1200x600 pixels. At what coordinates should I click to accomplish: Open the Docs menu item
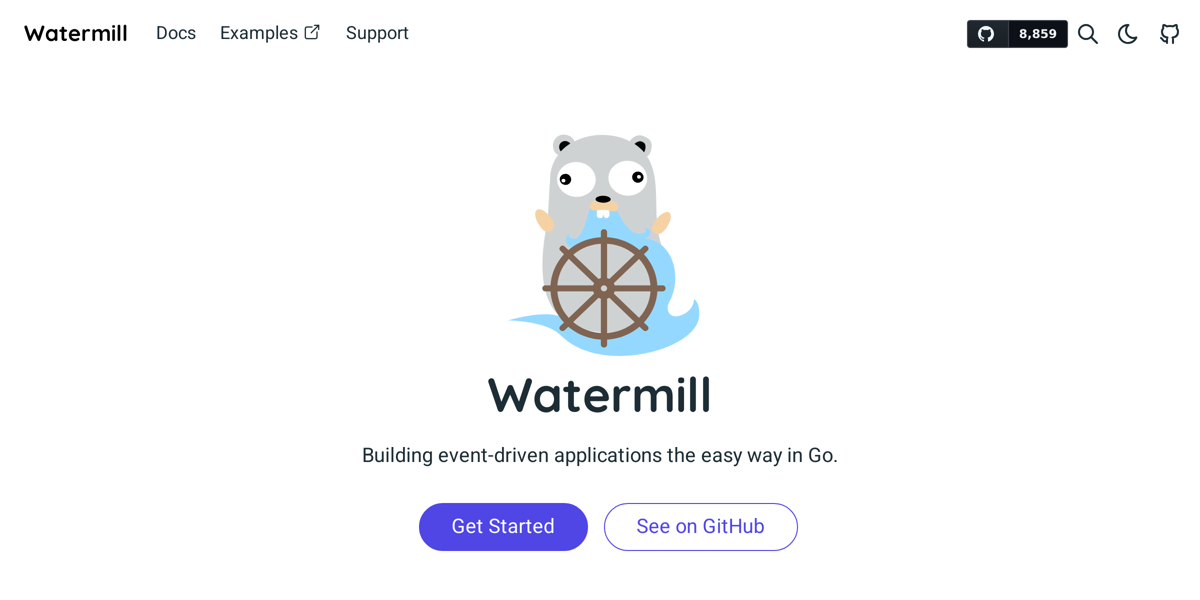176,33
